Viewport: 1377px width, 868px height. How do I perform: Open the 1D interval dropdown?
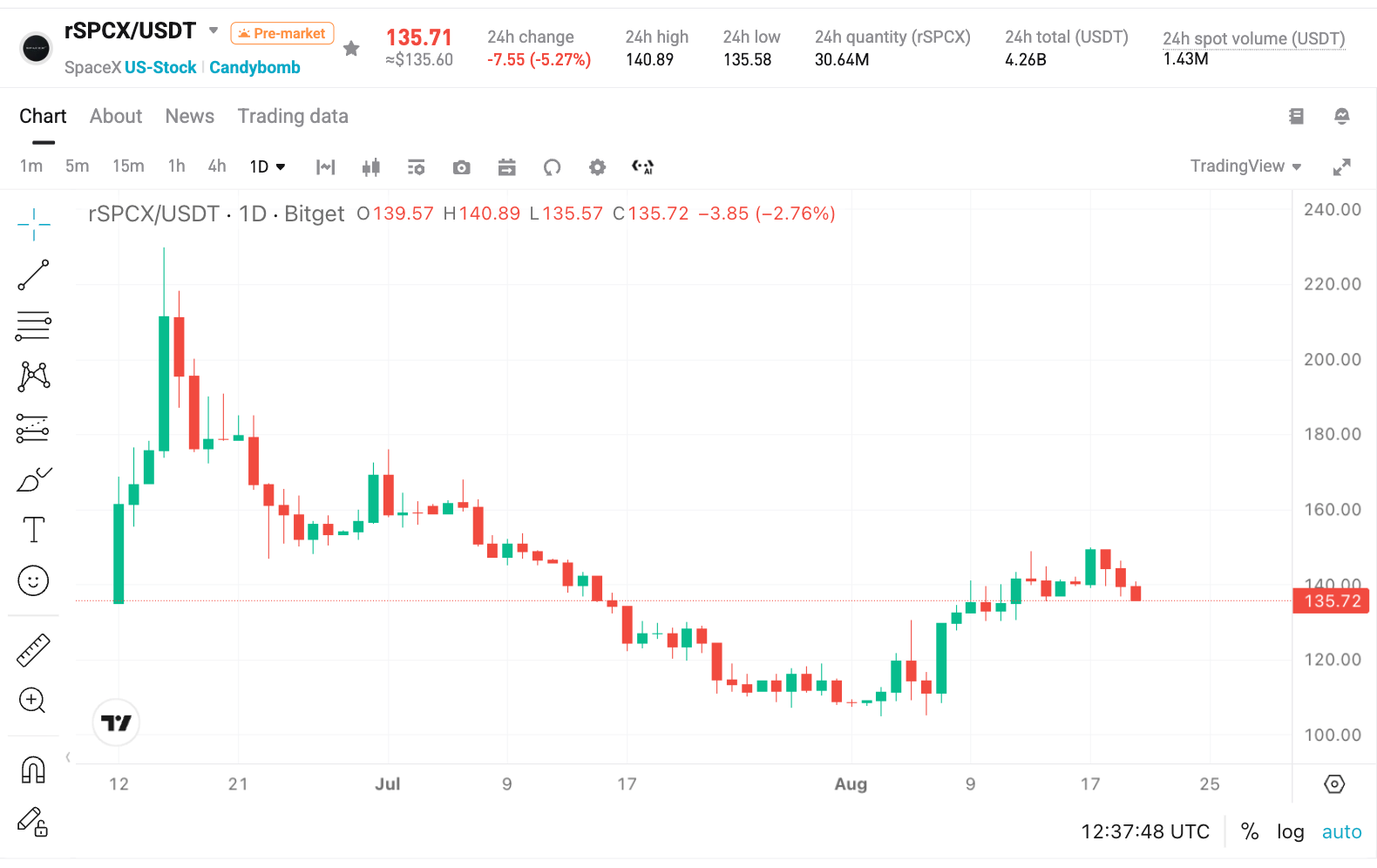[268, 166]
